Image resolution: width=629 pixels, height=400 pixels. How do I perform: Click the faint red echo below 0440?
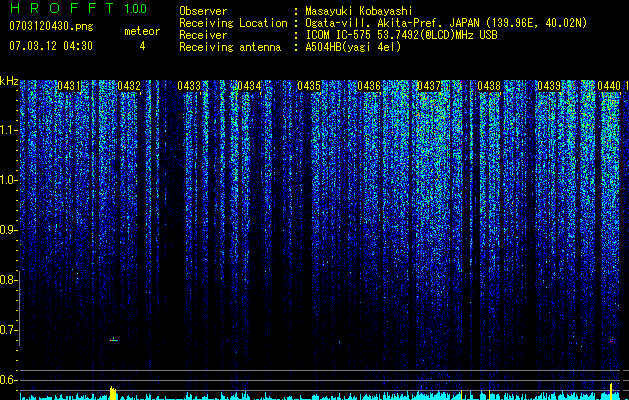(x=611, y=341)
